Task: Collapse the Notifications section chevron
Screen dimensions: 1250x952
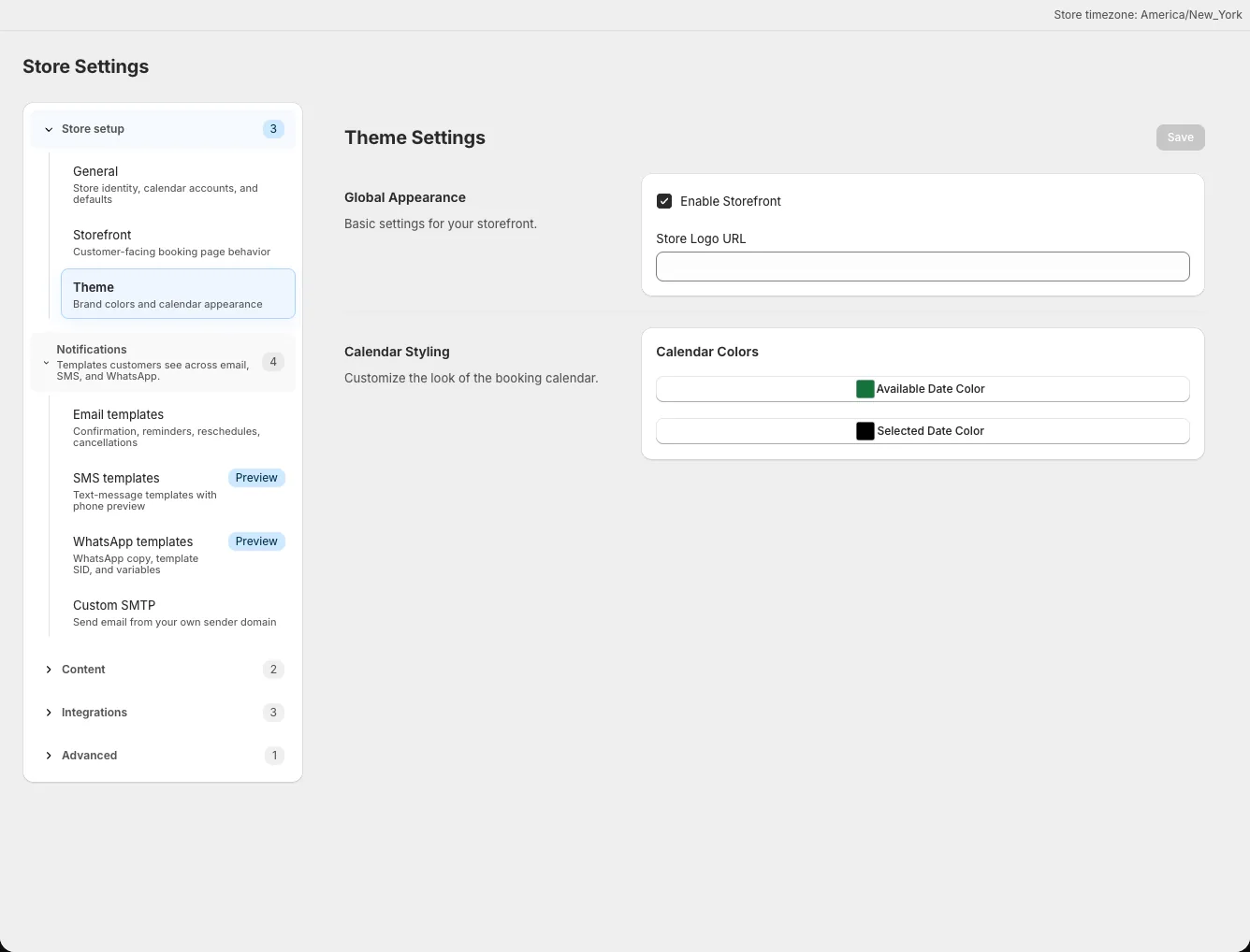Action: click(46, 363)
